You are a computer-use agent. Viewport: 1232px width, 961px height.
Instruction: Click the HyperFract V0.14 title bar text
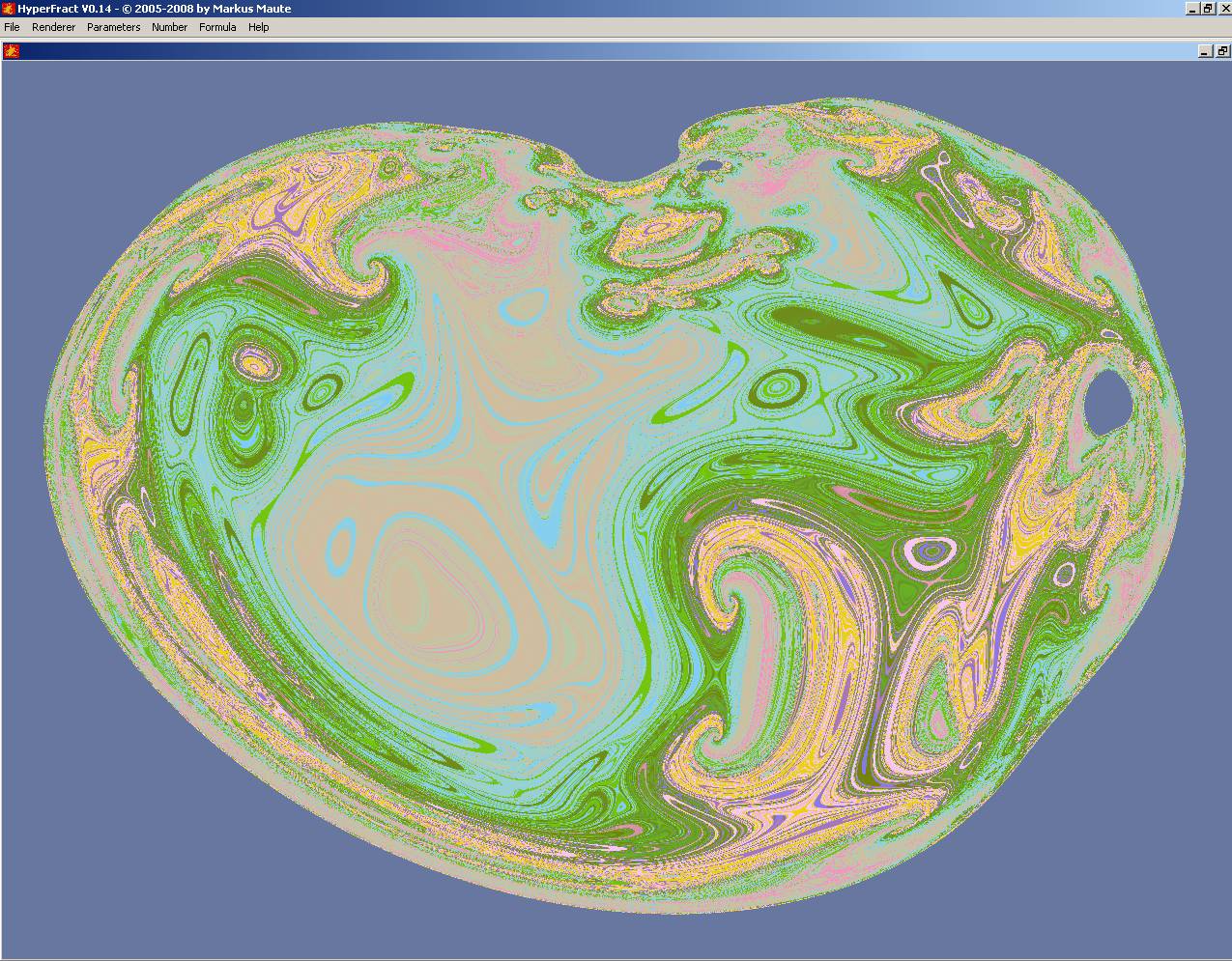pyautogui.click(x=155, y=9)
